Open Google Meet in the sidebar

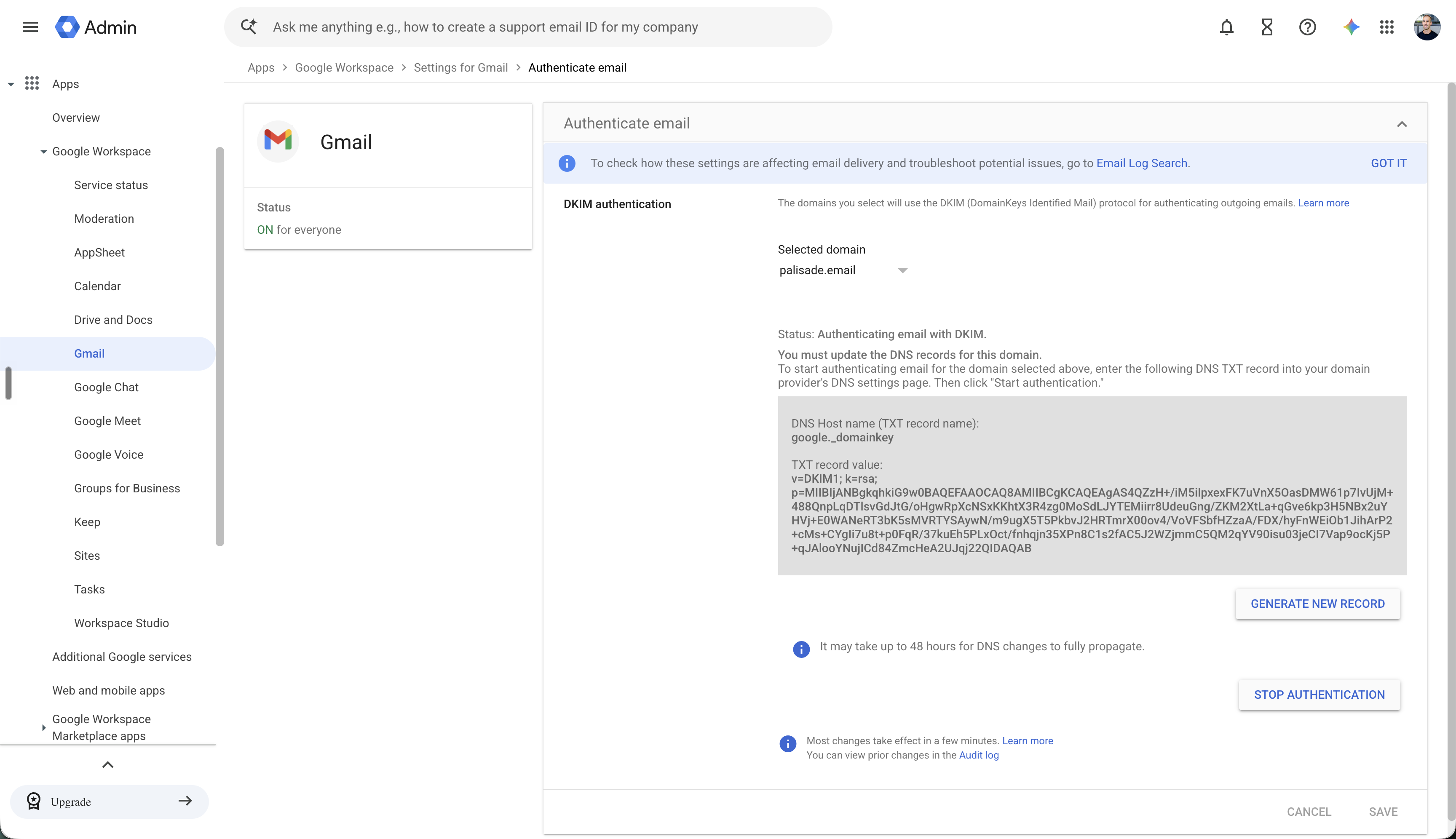coord(107,421)
